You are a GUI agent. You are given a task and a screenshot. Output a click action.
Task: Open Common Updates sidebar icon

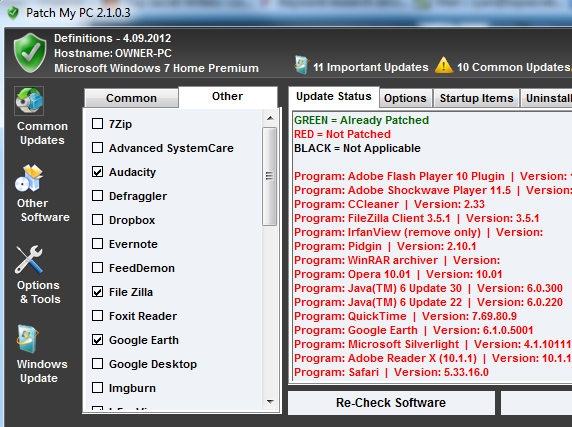click(x=29, y=101)
